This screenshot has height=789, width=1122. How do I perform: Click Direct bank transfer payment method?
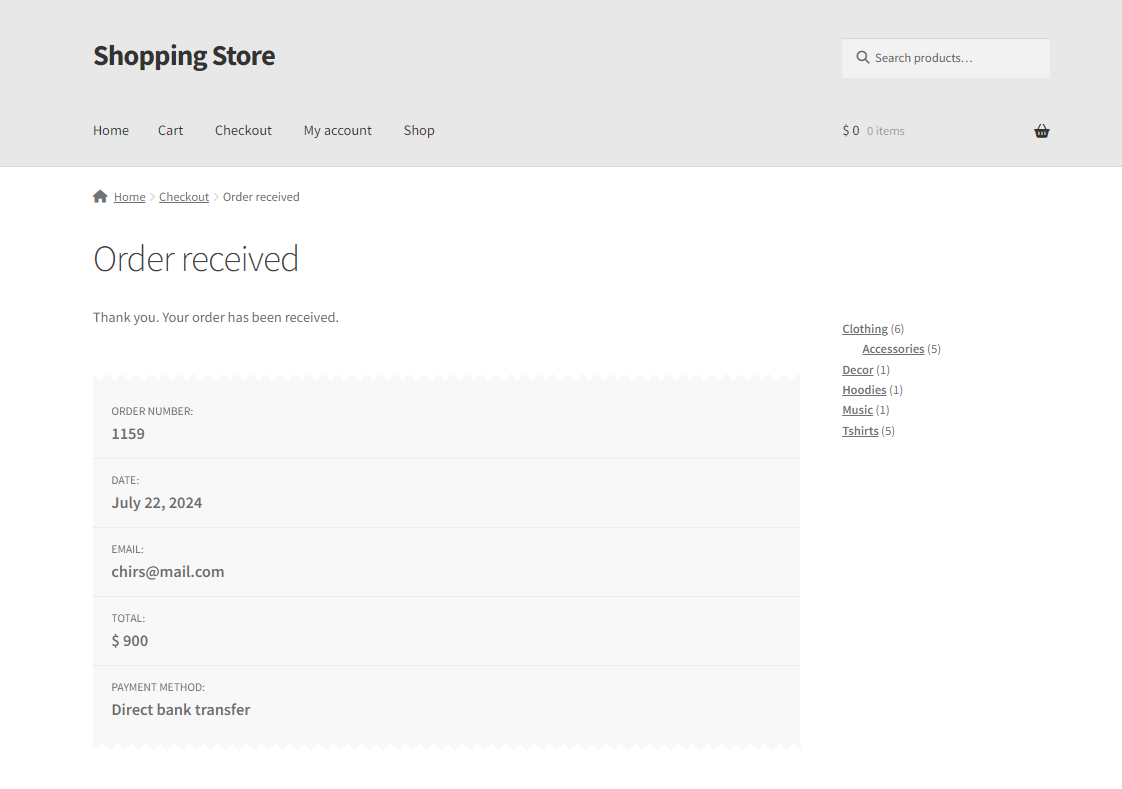tap(181, 710)
